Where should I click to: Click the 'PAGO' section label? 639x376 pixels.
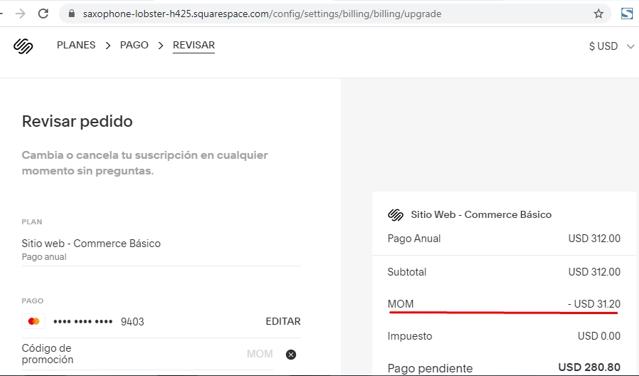tap(32, 301)
